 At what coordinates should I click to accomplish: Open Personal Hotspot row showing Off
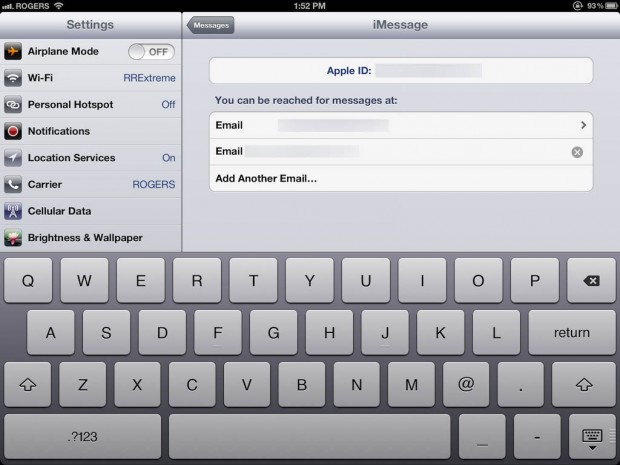click(91, 104)
